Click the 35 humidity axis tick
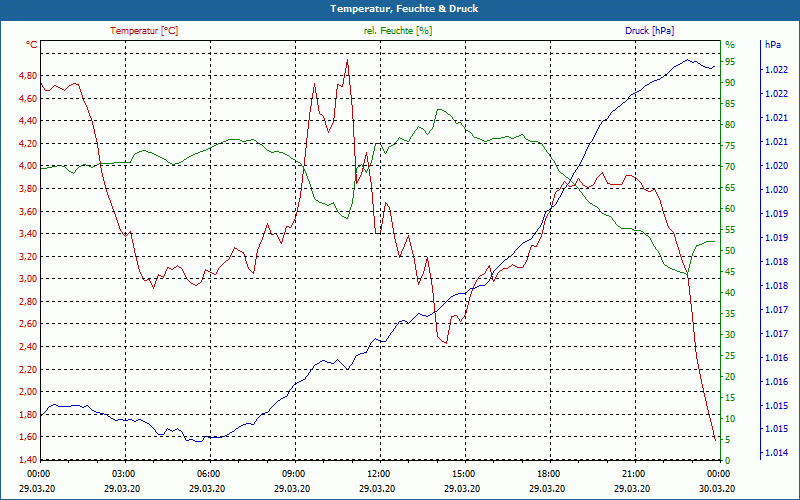This screenshot has height=500, width=800. (x=730, y=314)
